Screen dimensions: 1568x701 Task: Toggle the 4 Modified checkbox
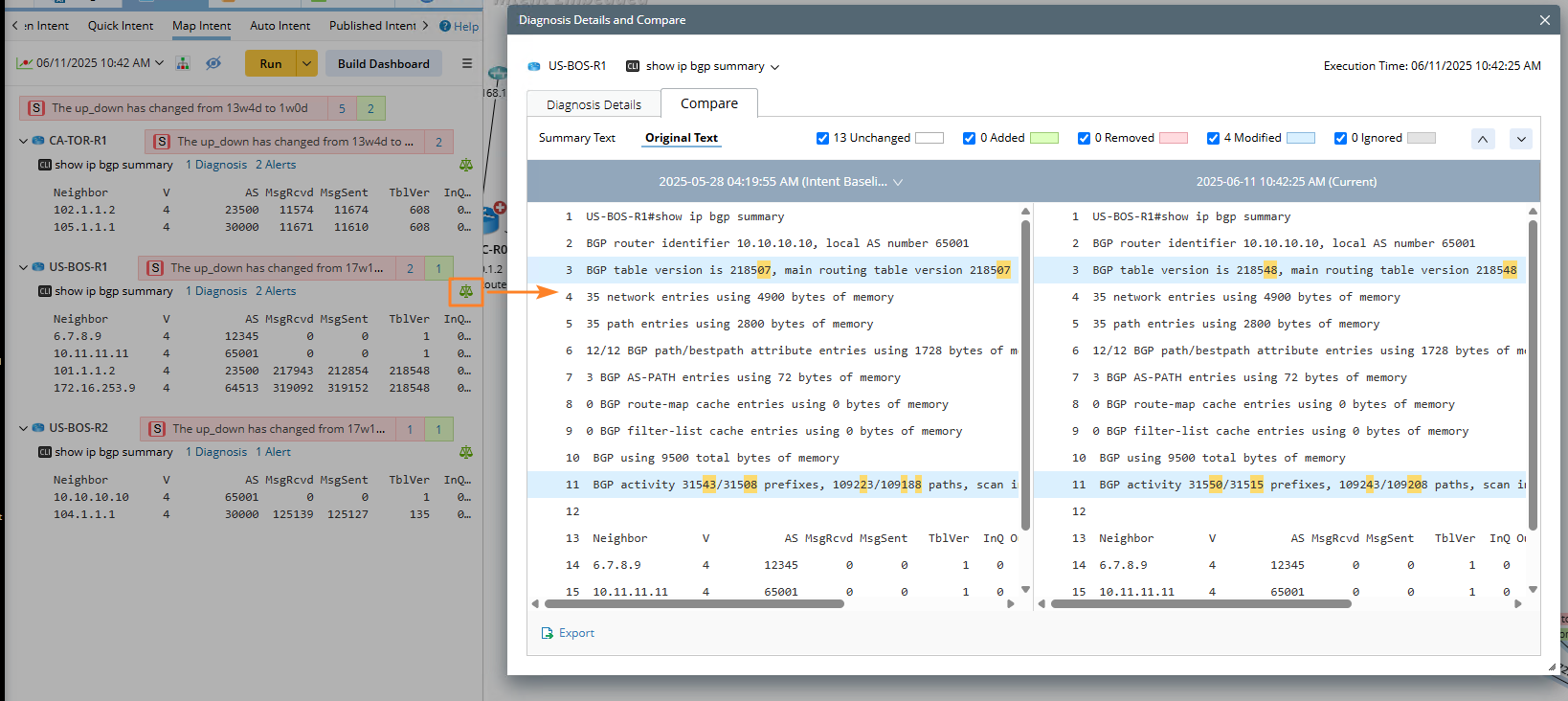pos(1213,138)
